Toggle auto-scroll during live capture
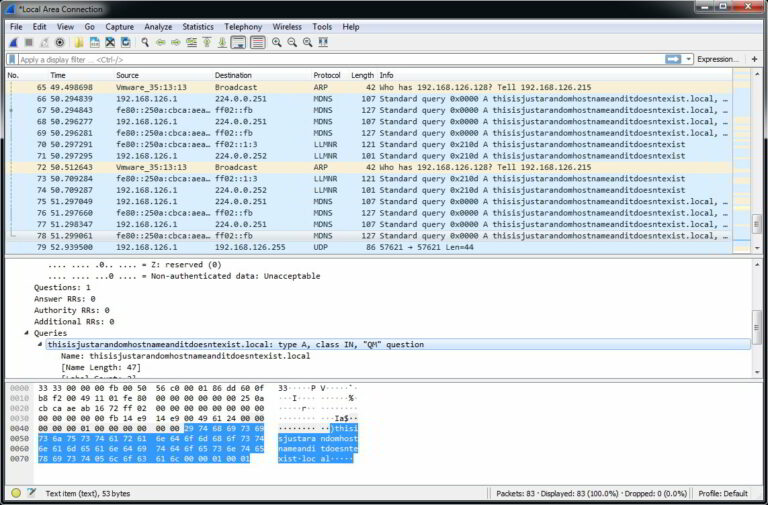This screenshot has width=768, height=505. click(x=238, y=43)
